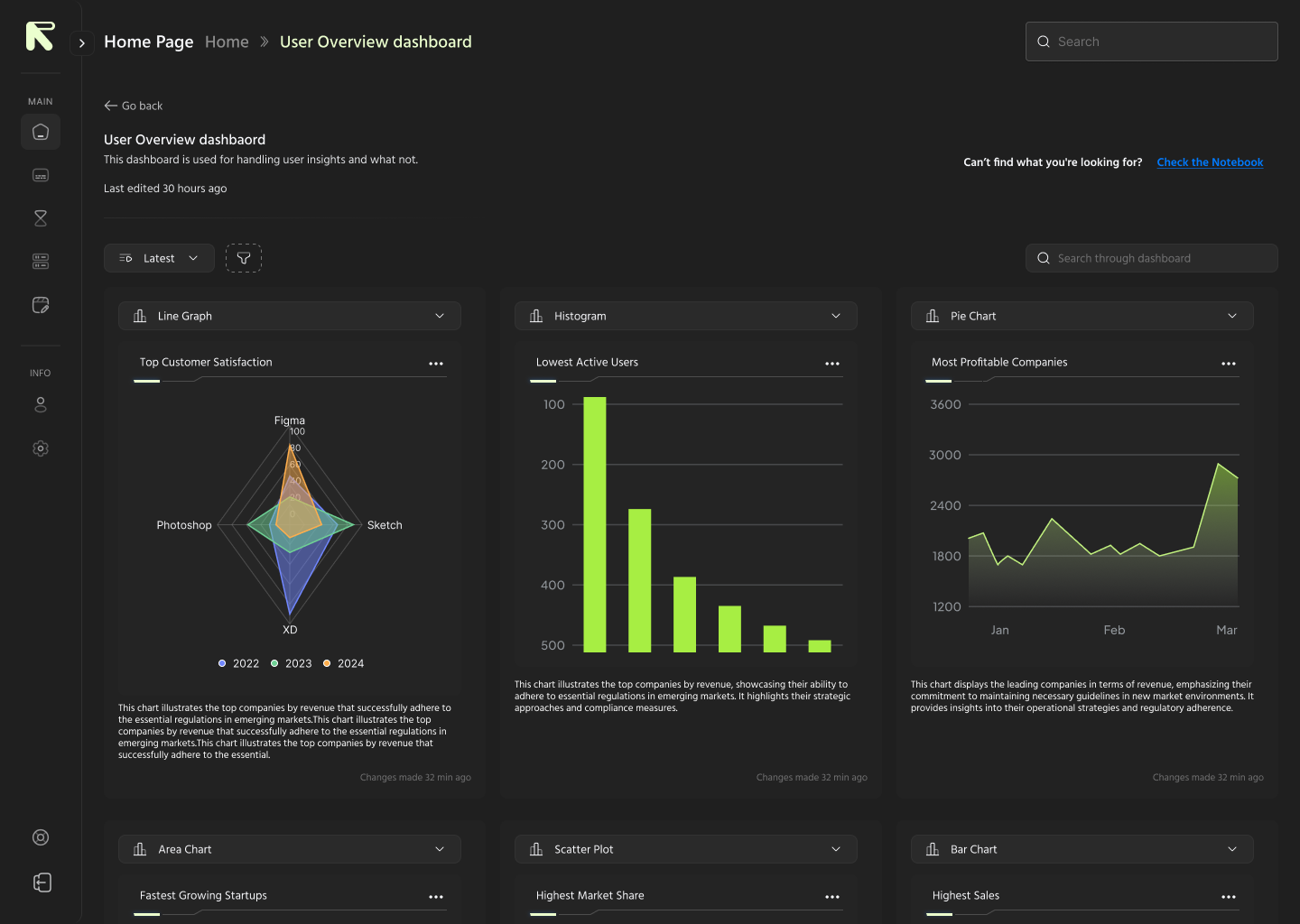Click the app logo in the top corner
The height and width of the screenshot is (924, 1300).
coord(40,36)
